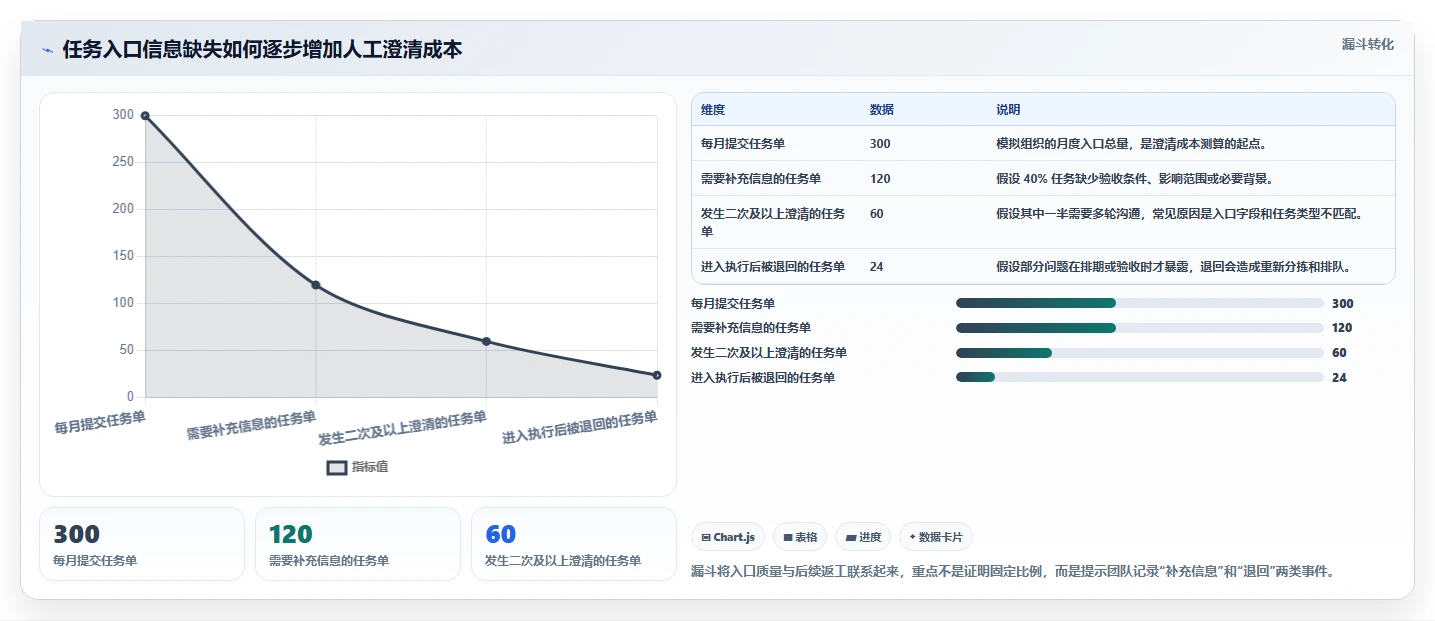
Task: Click the table data value 300
Action: [x=880, y=143]
